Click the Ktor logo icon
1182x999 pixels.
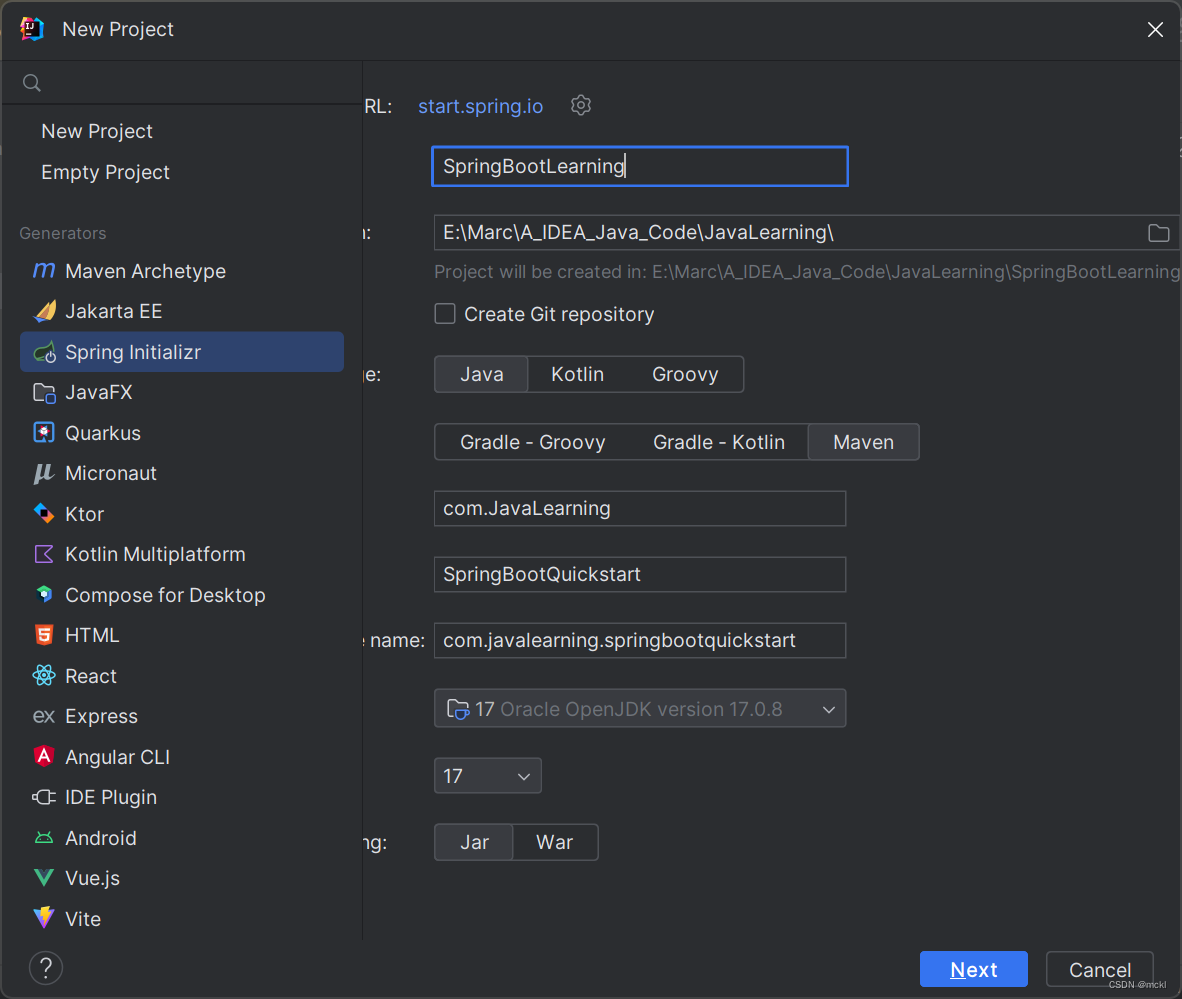pos(44,513)
